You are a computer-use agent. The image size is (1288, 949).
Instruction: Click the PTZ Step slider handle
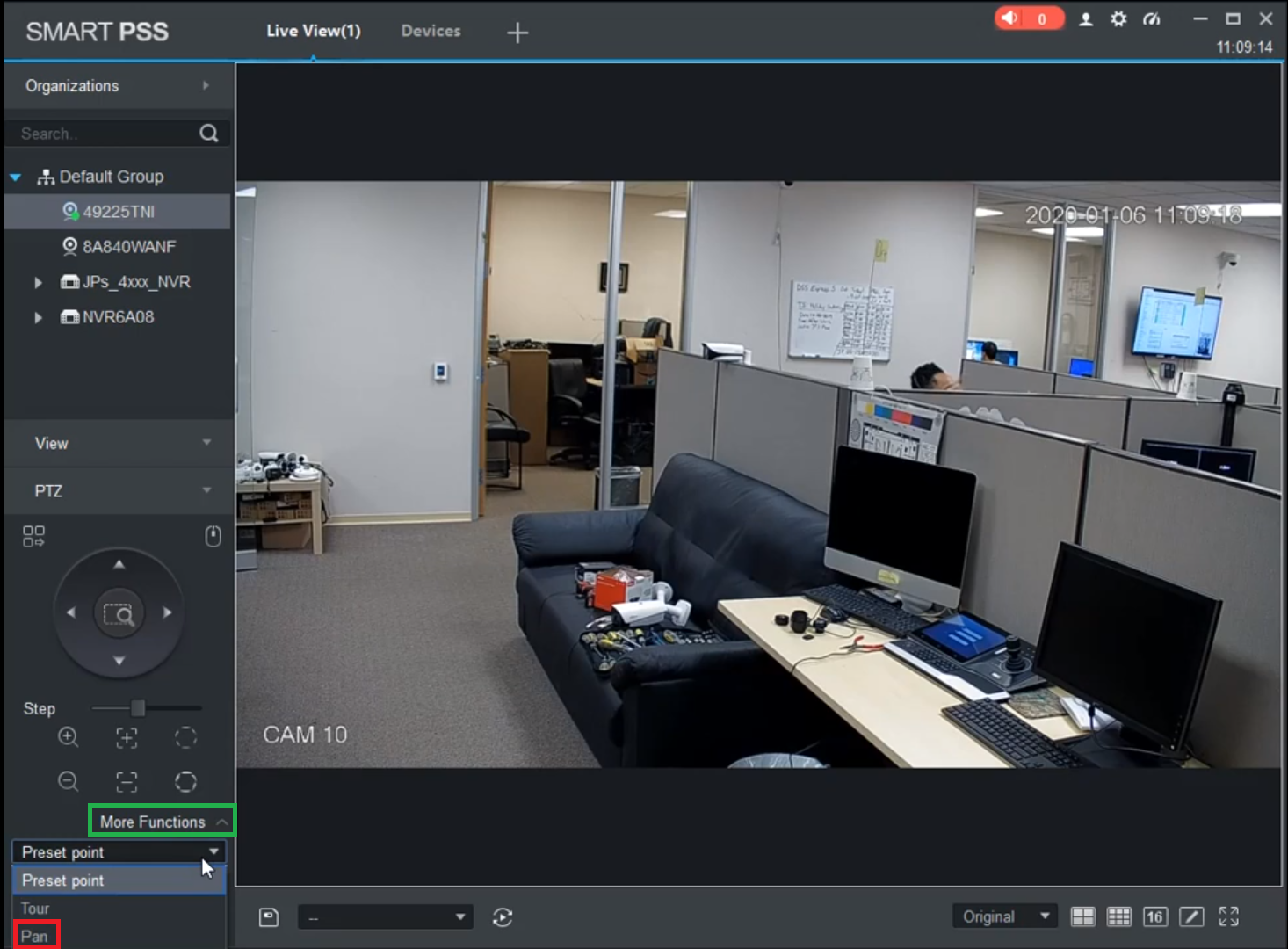138,708
